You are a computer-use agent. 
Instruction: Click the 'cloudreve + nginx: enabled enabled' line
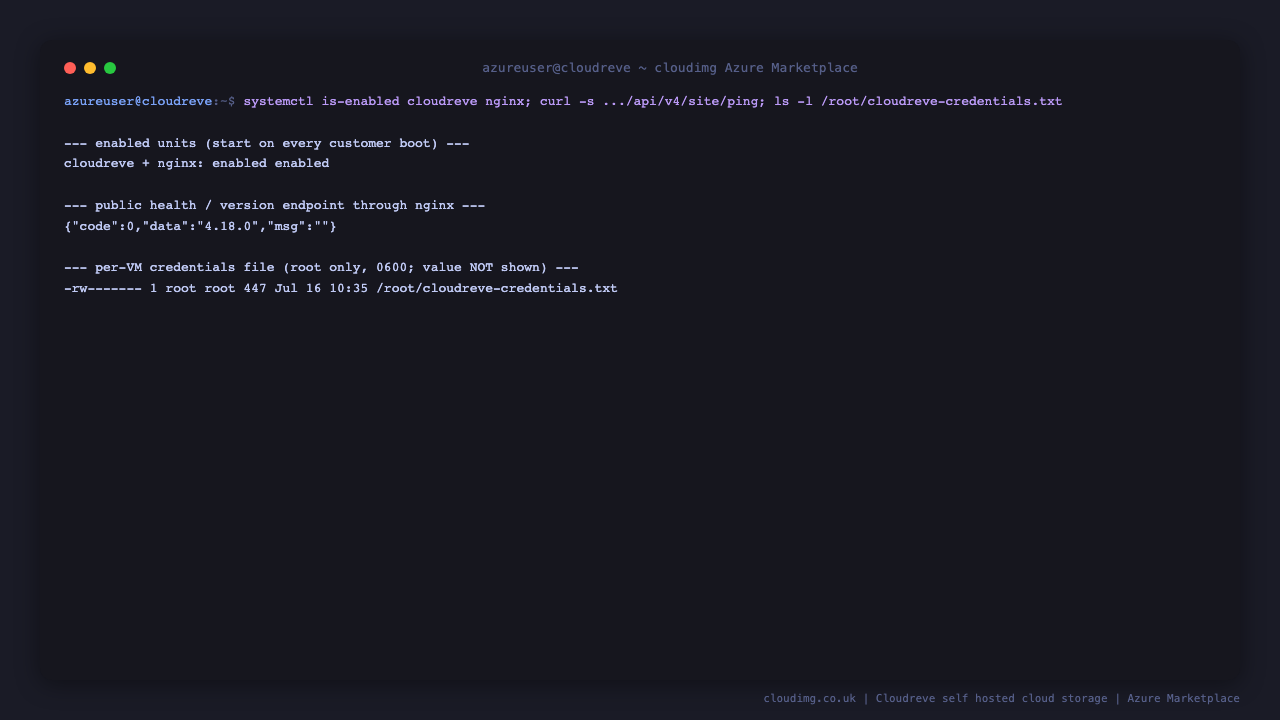(x=197, y=163)
